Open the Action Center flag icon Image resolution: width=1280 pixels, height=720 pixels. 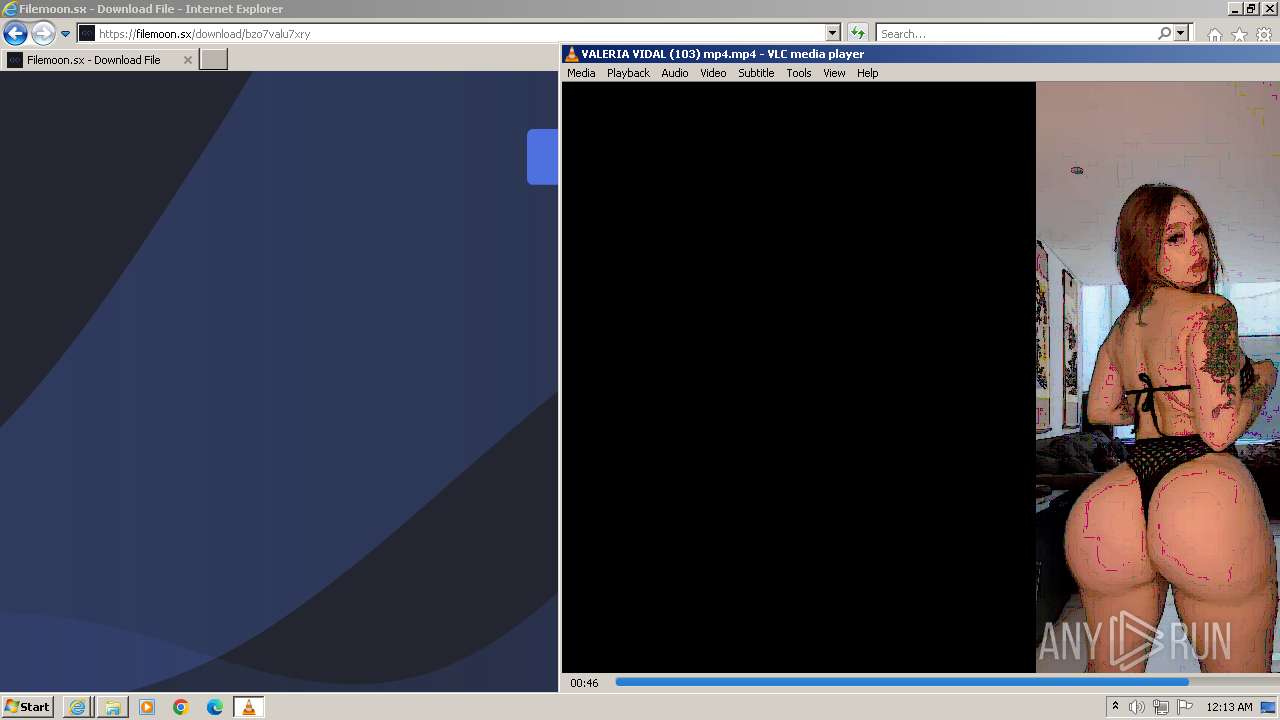1184,707
